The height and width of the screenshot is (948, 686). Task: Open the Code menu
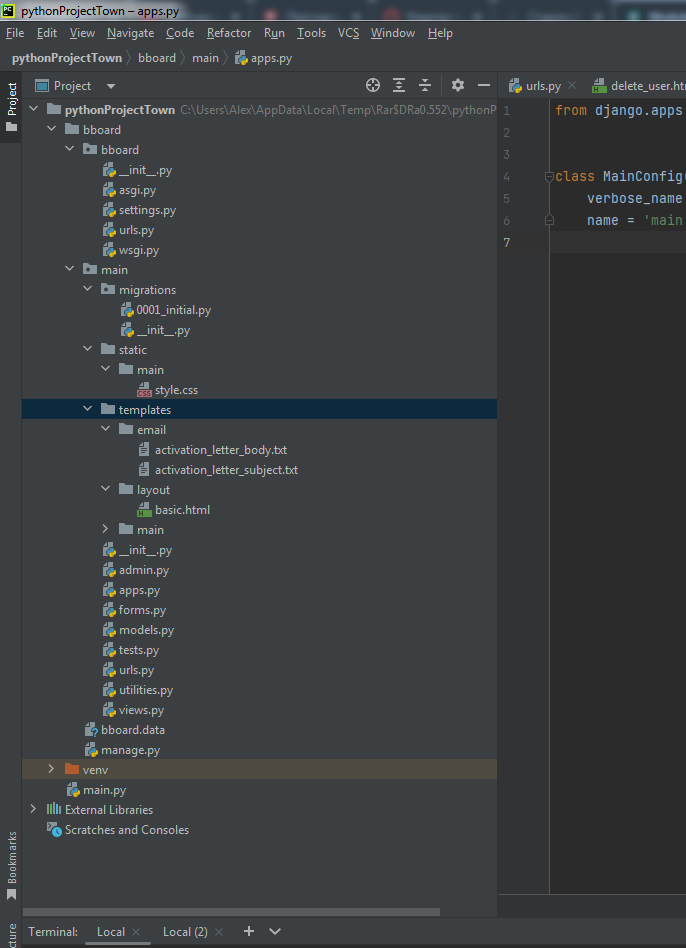click(180, 33)
